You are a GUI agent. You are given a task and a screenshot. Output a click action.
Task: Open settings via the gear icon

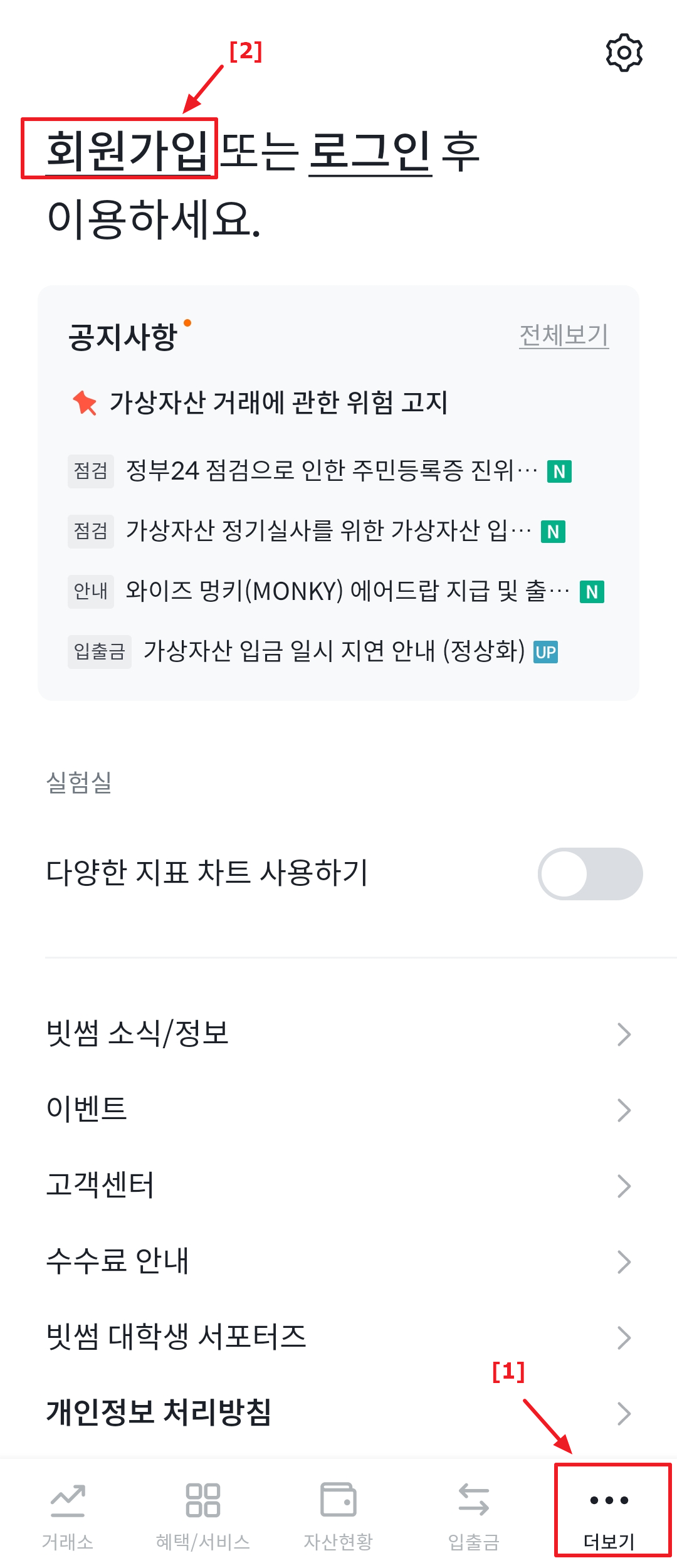(624, 53)
